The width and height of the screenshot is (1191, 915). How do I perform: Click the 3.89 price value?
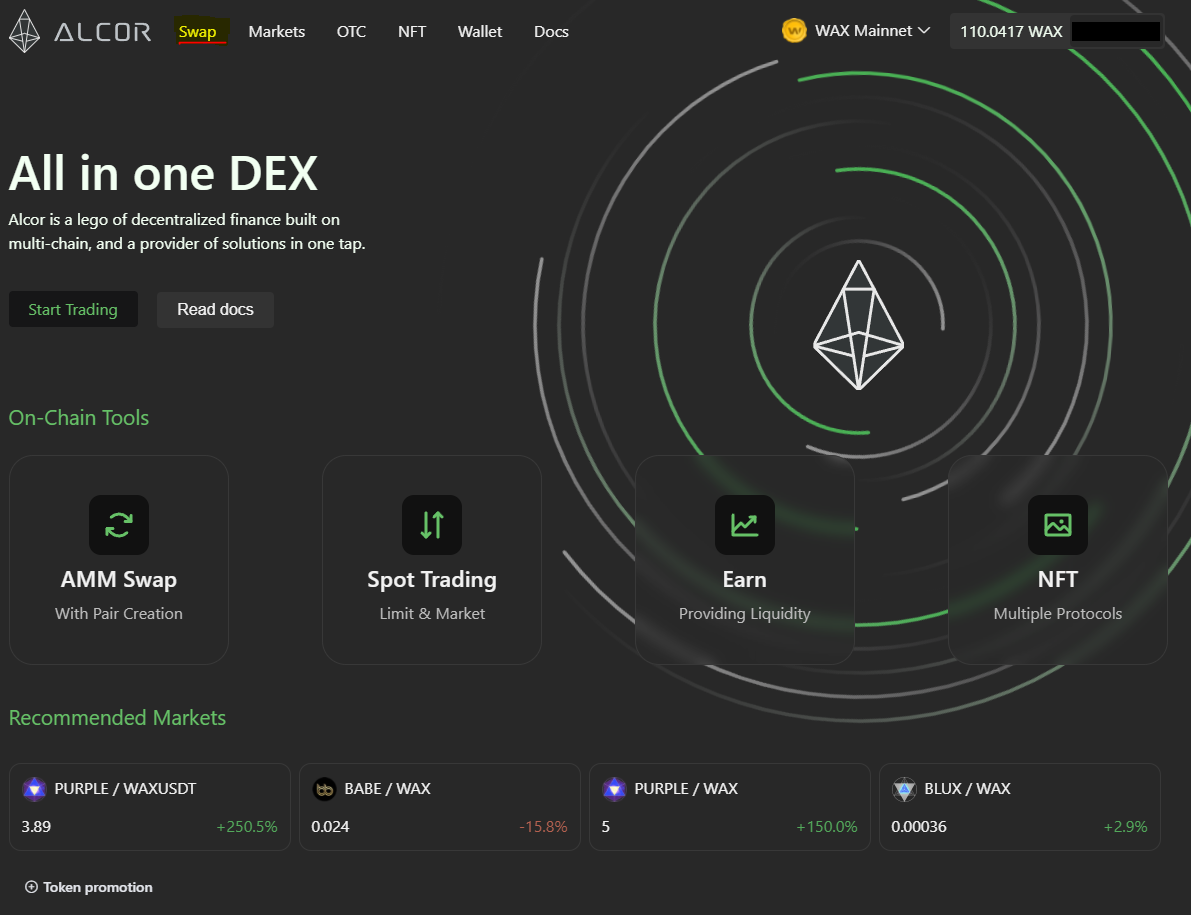click(x=36, y=826)
